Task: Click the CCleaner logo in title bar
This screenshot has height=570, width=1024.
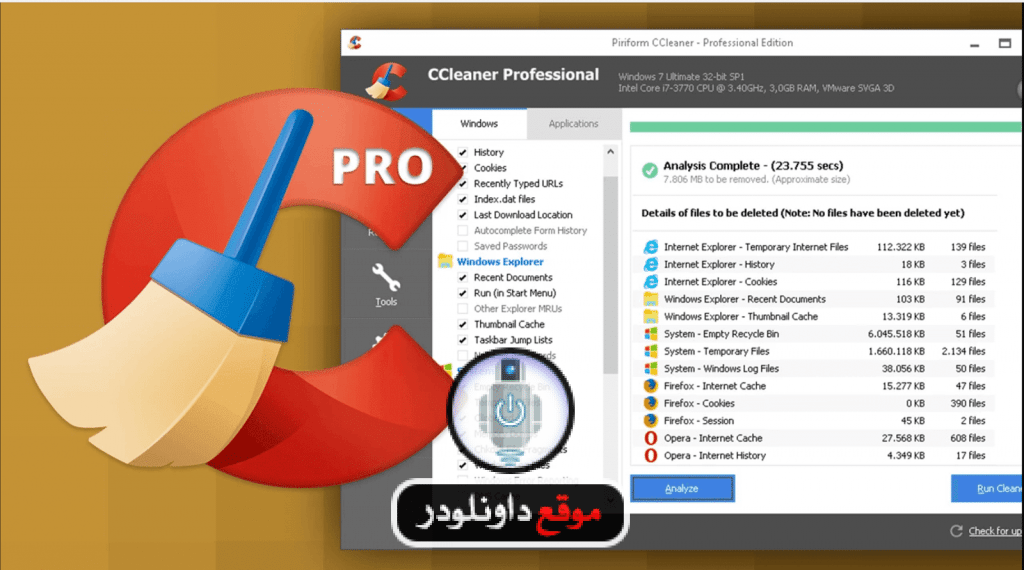Action: [x=355, y=42]
